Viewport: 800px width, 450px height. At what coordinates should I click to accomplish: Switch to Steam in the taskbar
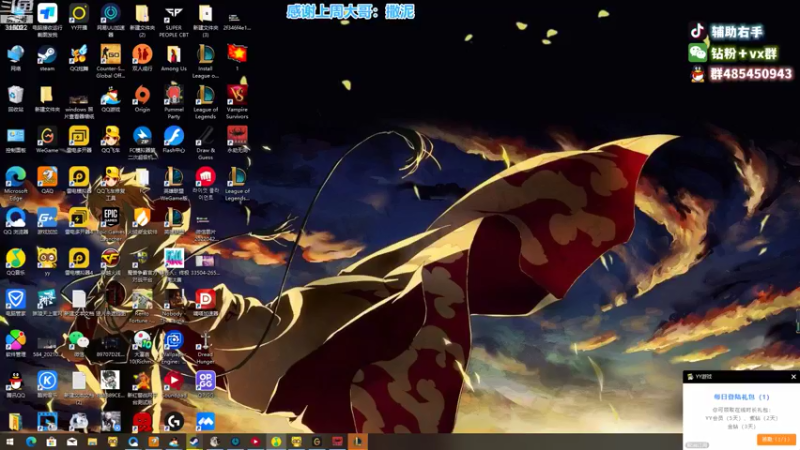pos(194,442)
